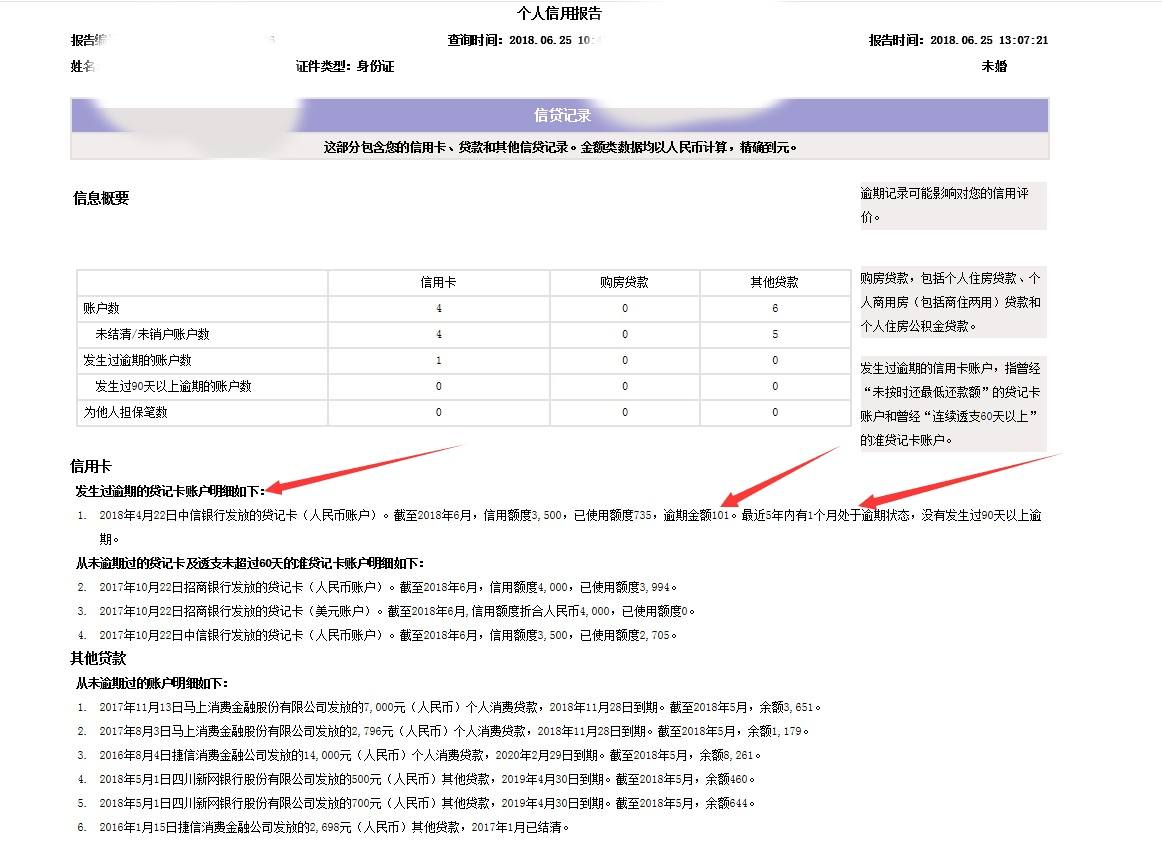This screenshot has width=1162, height=858.
Task: Click the 购房贷款，包括个人住房贷款 side note
Action: click(x=952, y=302)
